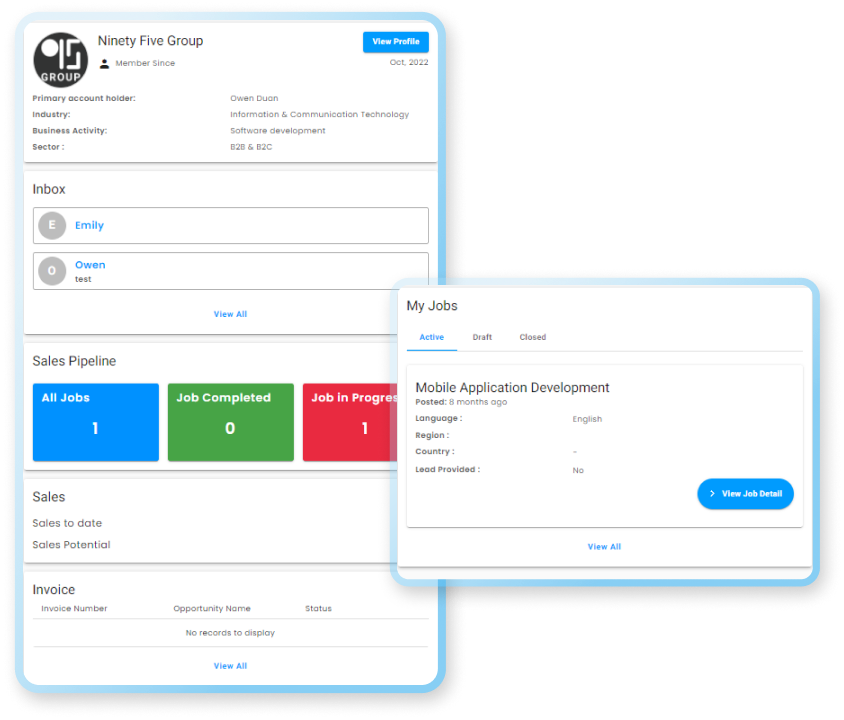This screenshot has width=844, height=720.
Task: Click the Software development activity text
Action: coord(278,131)
